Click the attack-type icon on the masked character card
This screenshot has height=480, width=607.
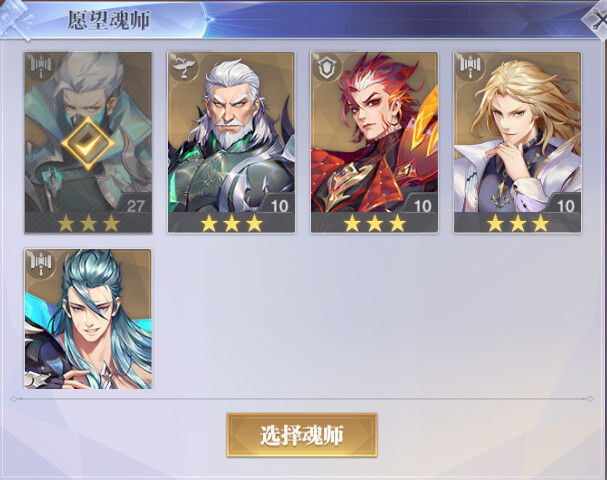[x=41, y=67]
